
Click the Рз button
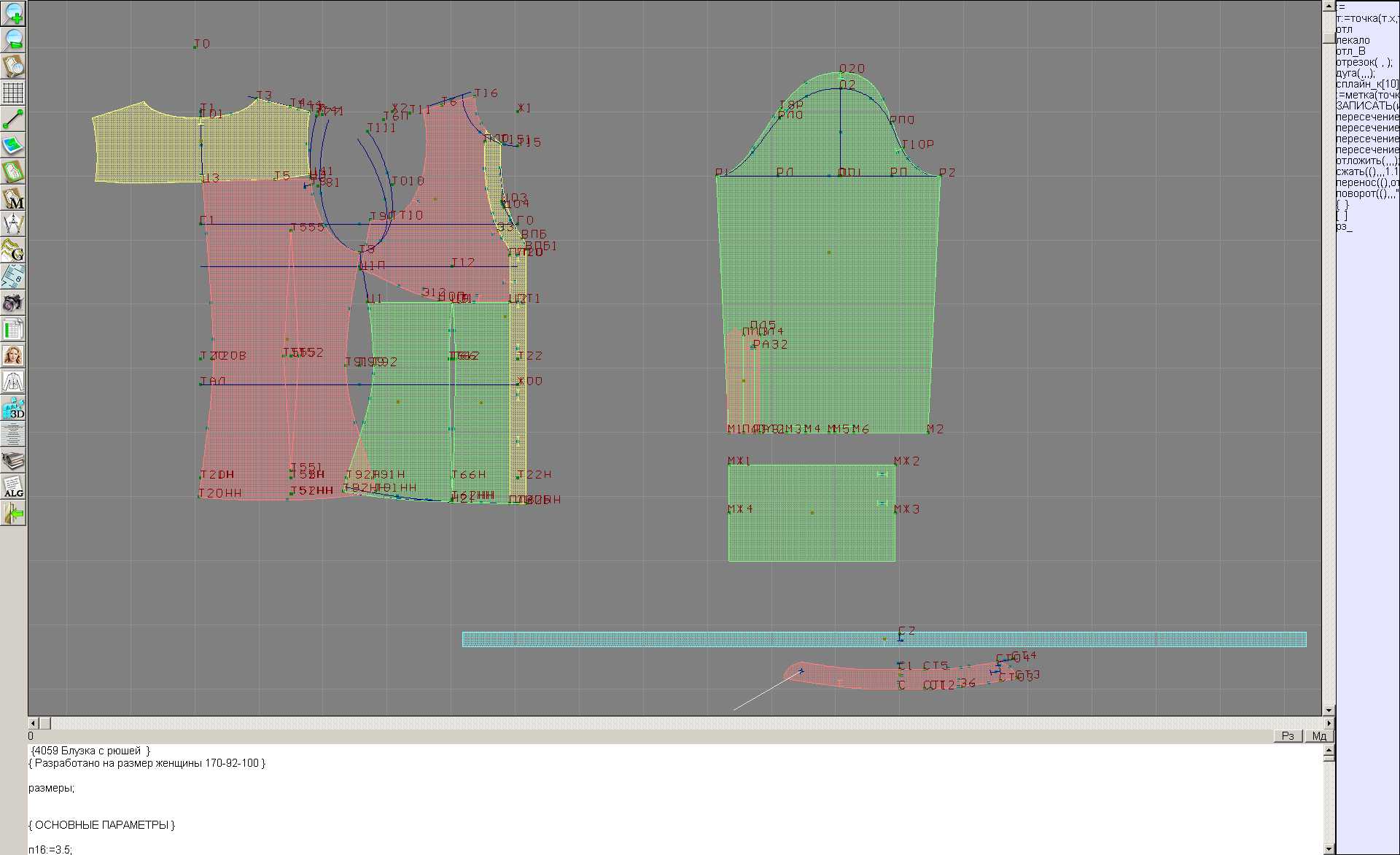tap(1288, 735)
